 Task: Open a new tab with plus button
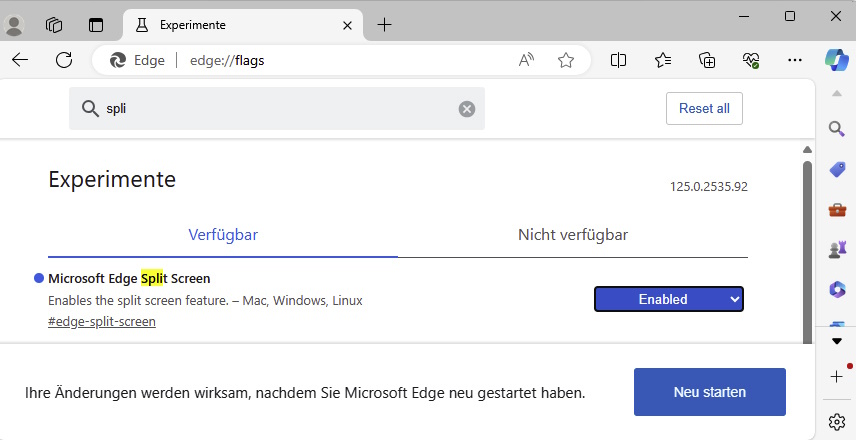[x=384, y=25]
